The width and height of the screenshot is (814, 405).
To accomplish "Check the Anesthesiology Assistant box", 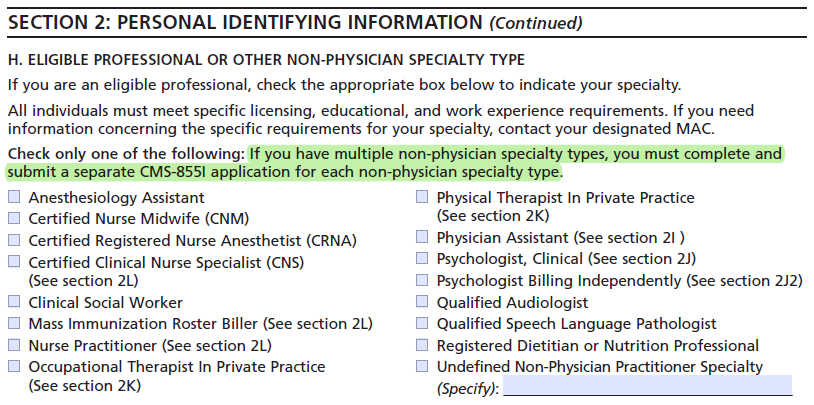I will click(14, 198).
